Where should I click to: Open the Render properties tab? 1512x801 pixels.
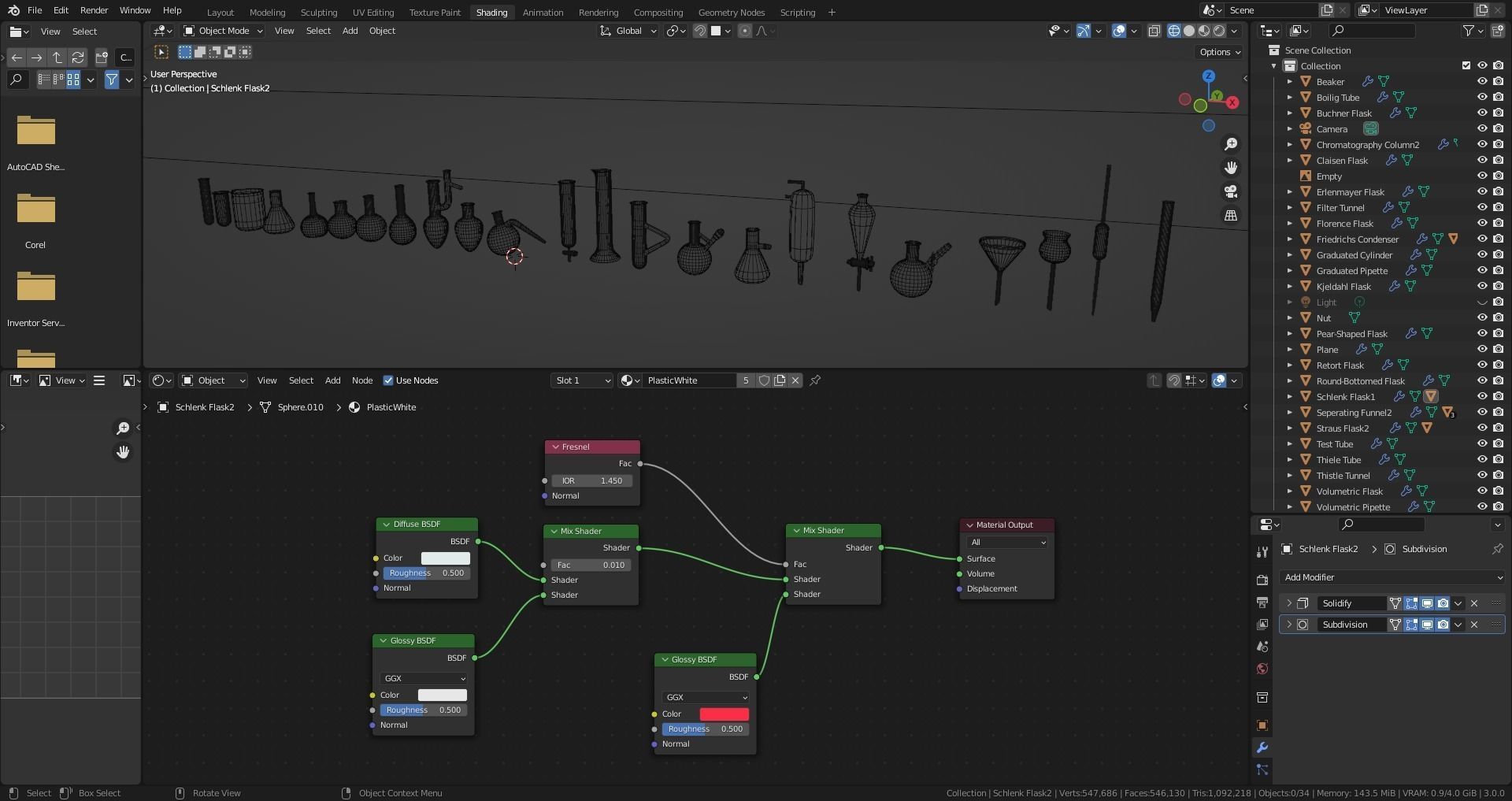click(1262, 580)
